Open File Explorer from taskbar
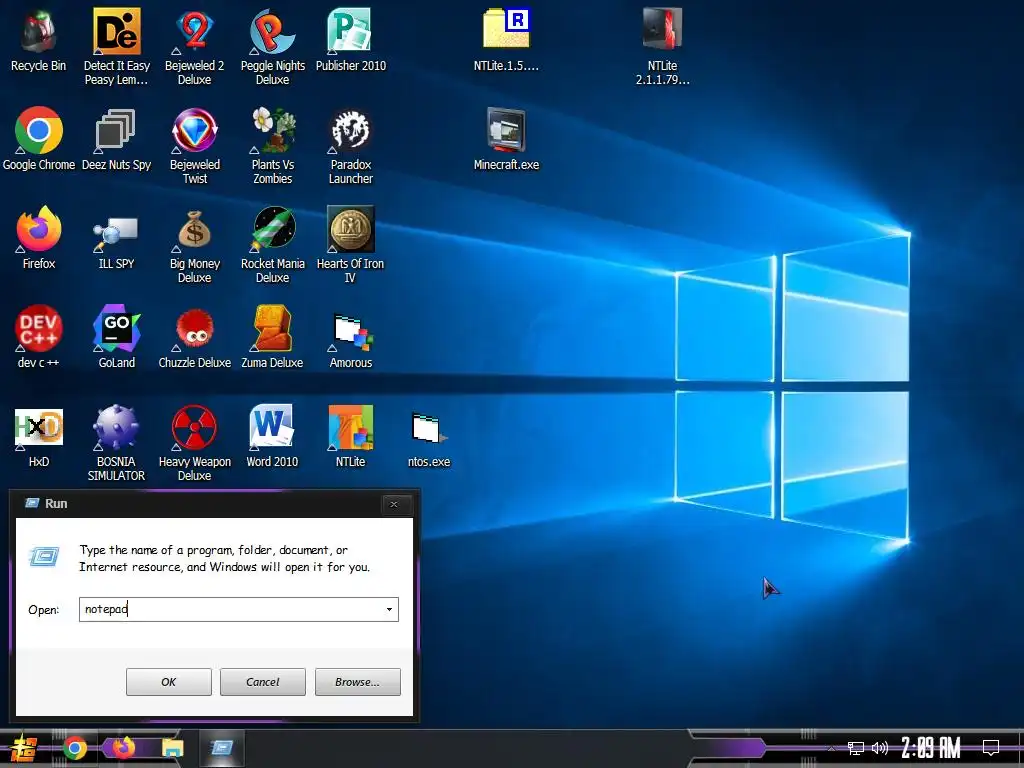 (x=172, y=748)
